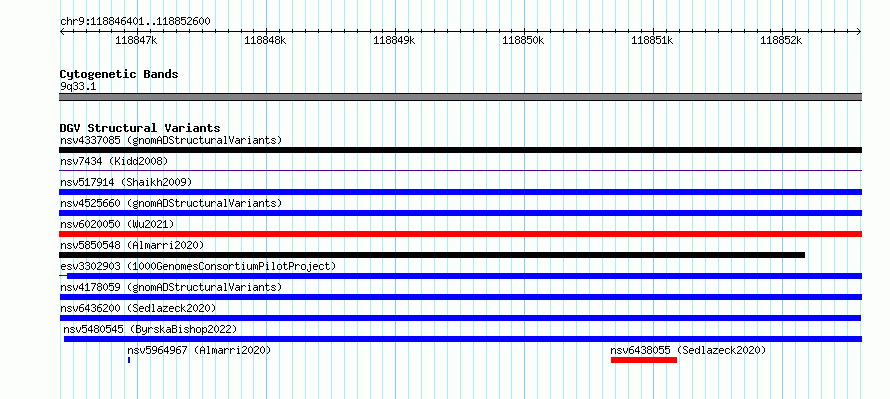Image resolution: width=890 pixels, height=399 pixels.
Task: Click the nsv4337085 (gnomADStructuralVariants) label
Action: click(171, 140)
